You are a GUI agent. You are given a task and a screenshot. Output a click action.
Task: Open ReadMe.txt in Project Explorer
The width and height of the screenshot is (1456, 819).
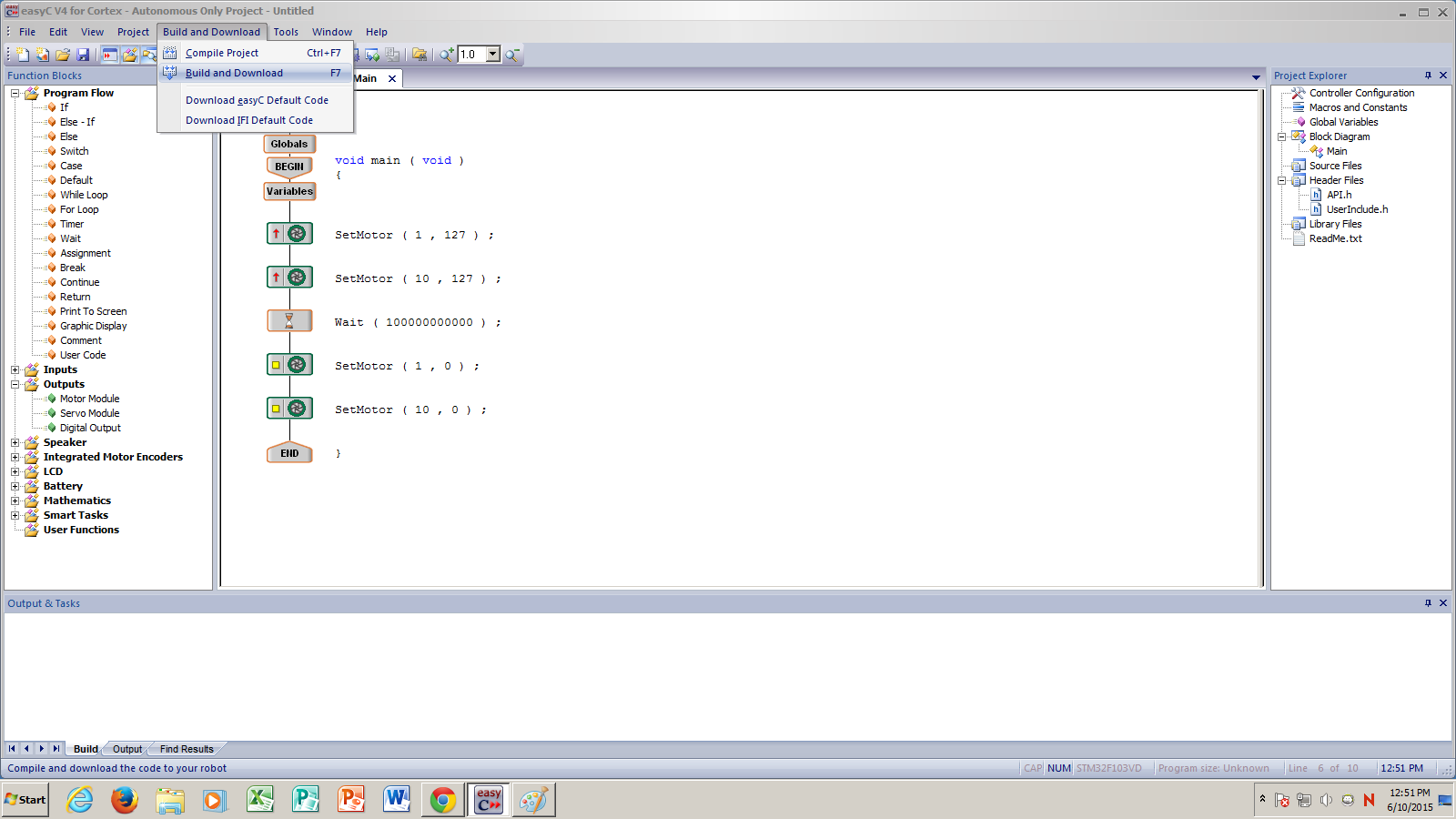(1335, 238)
